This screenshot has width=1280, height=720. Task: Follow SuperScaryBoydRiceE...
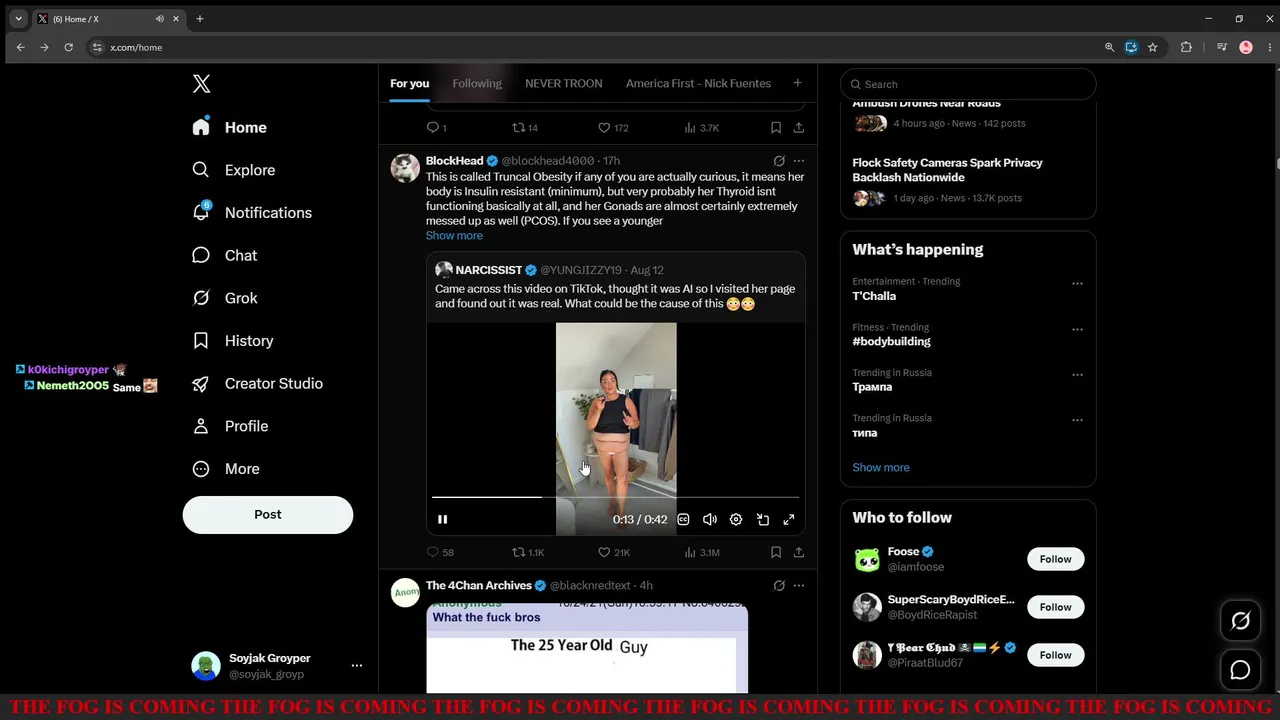point(1055,607)
